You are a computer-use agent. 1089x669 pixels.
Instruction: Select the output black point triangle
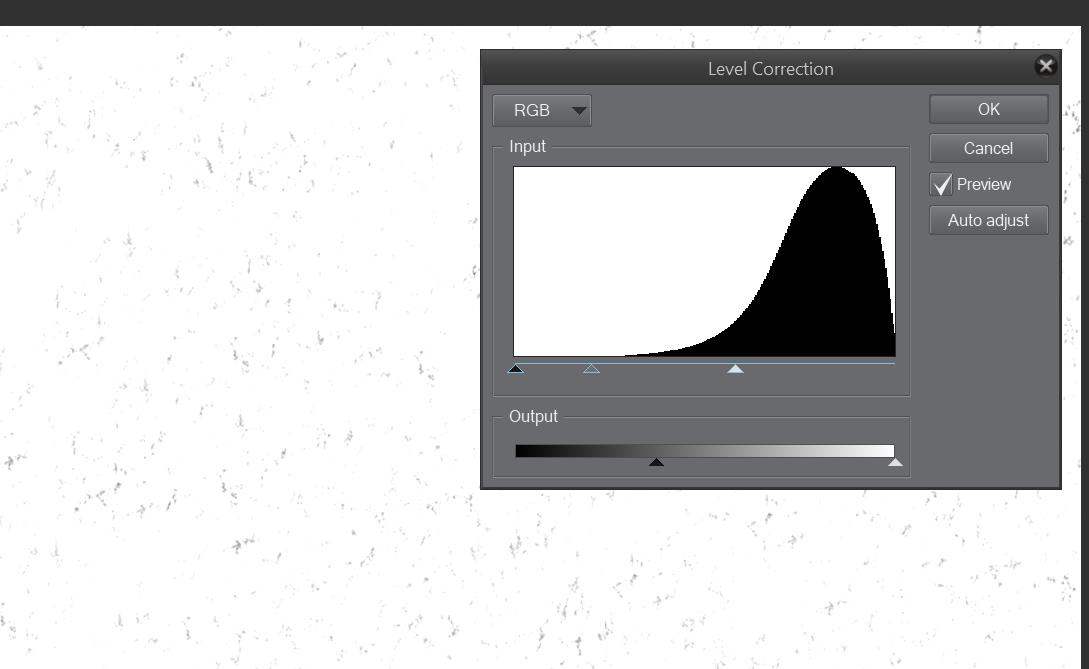[657, 461]
